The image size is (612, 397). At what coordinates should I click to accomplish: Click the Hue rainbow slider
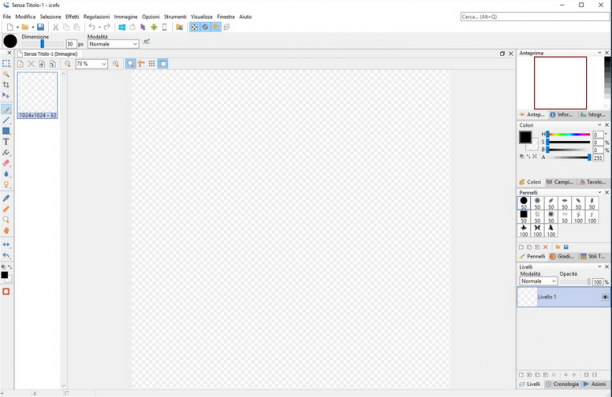568,134
